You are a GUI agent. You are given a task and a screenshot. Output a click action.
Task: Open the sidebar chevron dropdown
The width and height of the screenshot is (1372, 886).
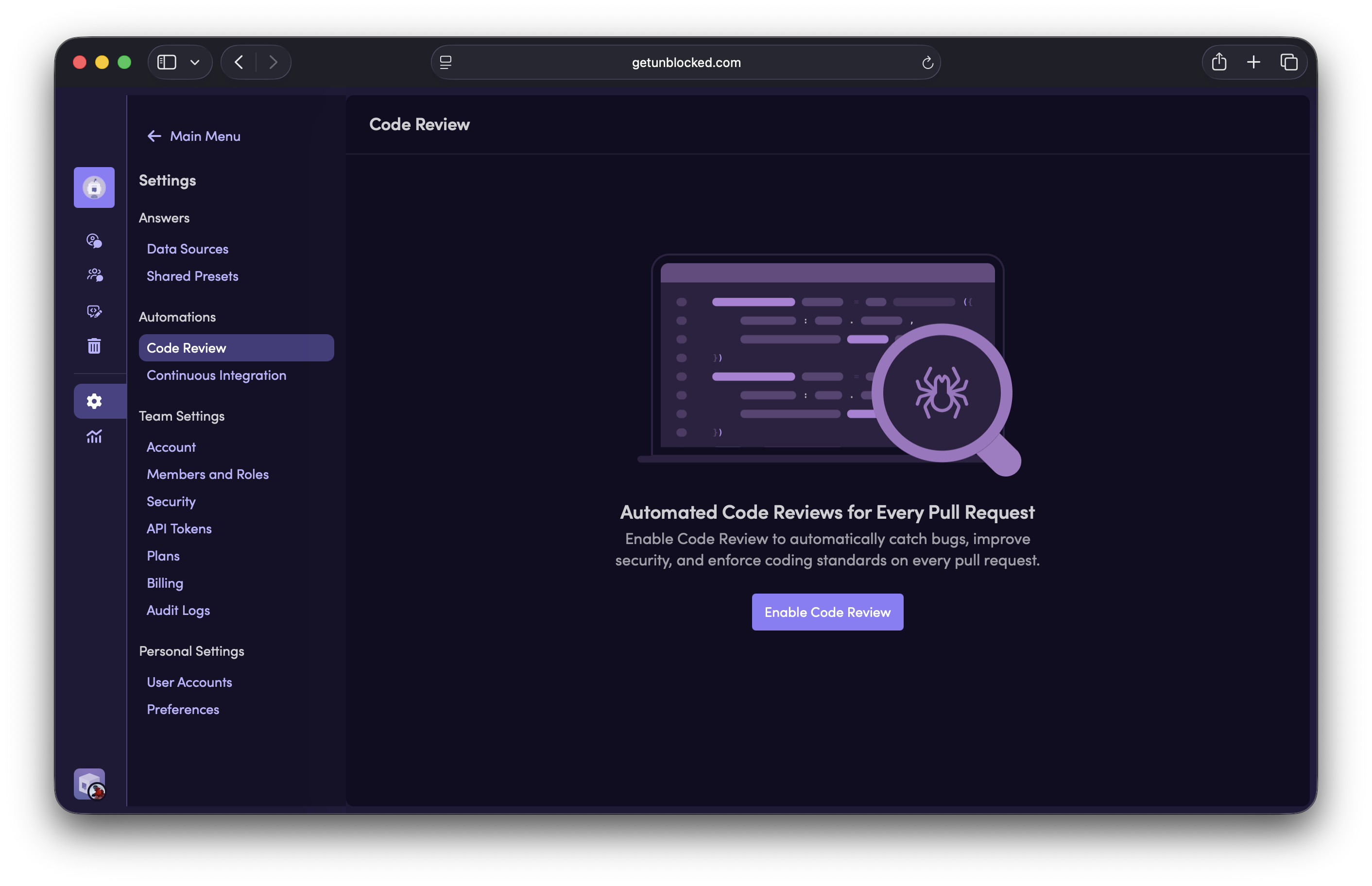pos(194,62)
